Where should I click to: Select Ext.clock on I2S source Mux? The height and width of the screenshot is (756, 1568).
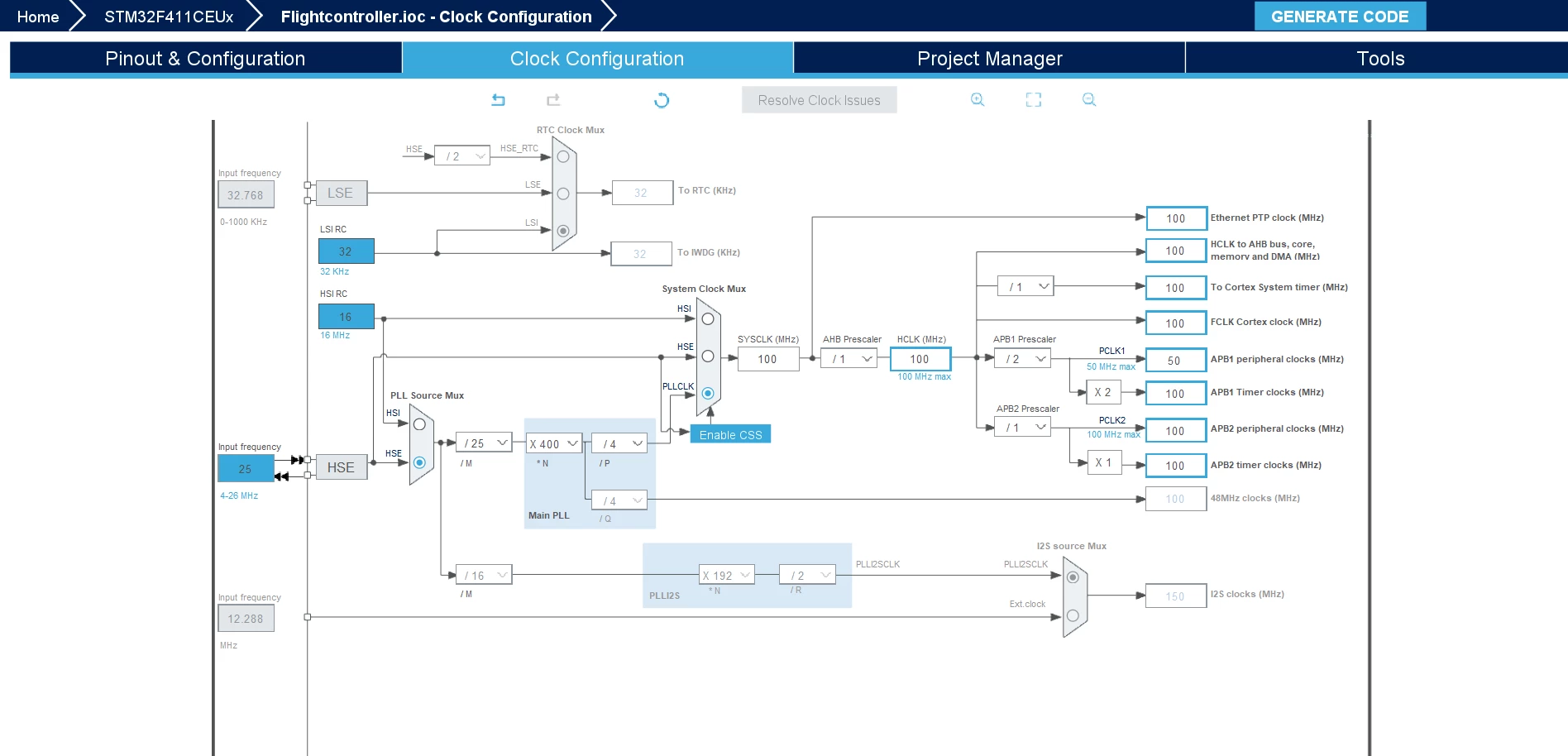click(1073, 615)
